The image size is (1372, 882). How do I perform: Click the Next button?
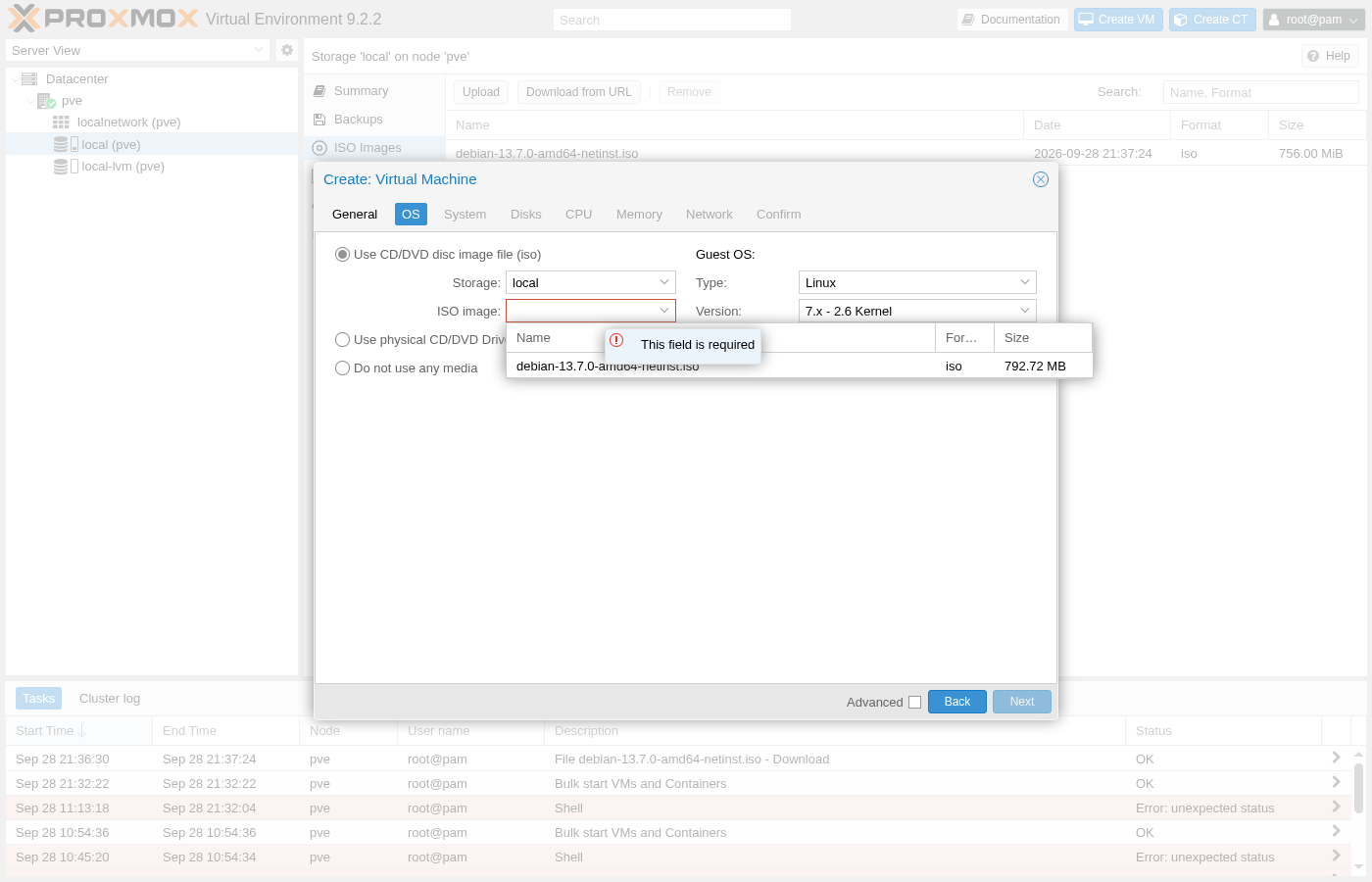pos(1022,702)
